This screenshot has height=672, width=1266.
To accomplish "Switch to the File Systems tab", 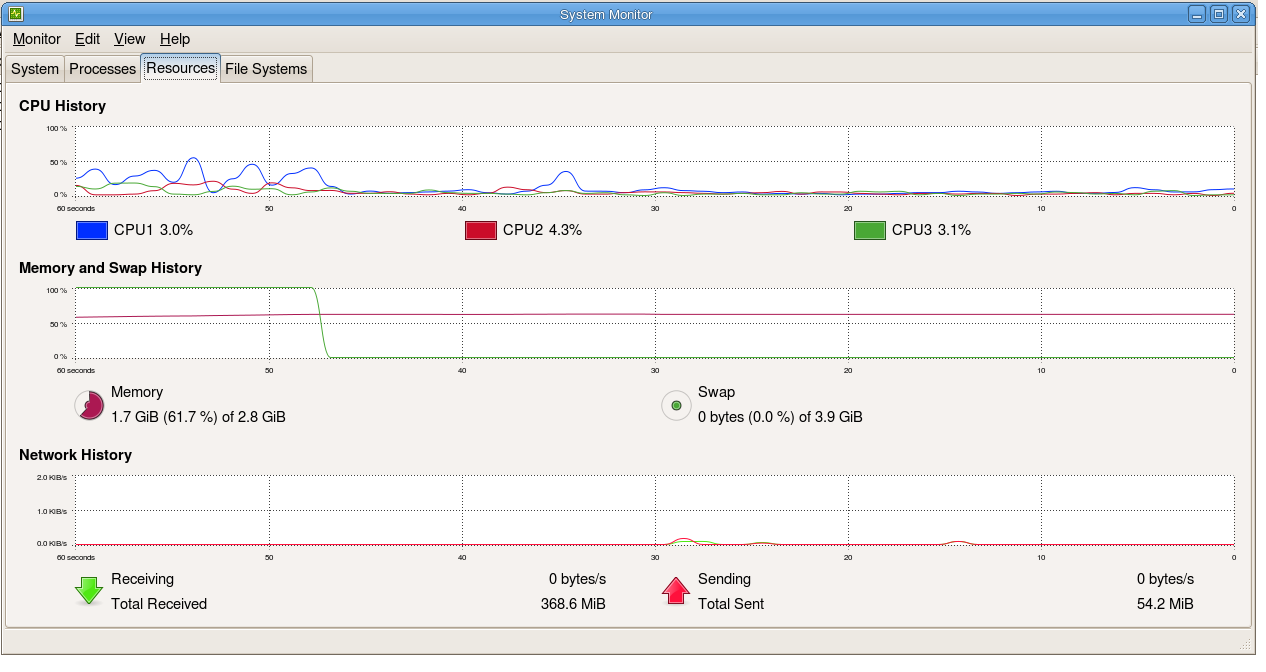I will pyautogui.click(x=266, y=69).
